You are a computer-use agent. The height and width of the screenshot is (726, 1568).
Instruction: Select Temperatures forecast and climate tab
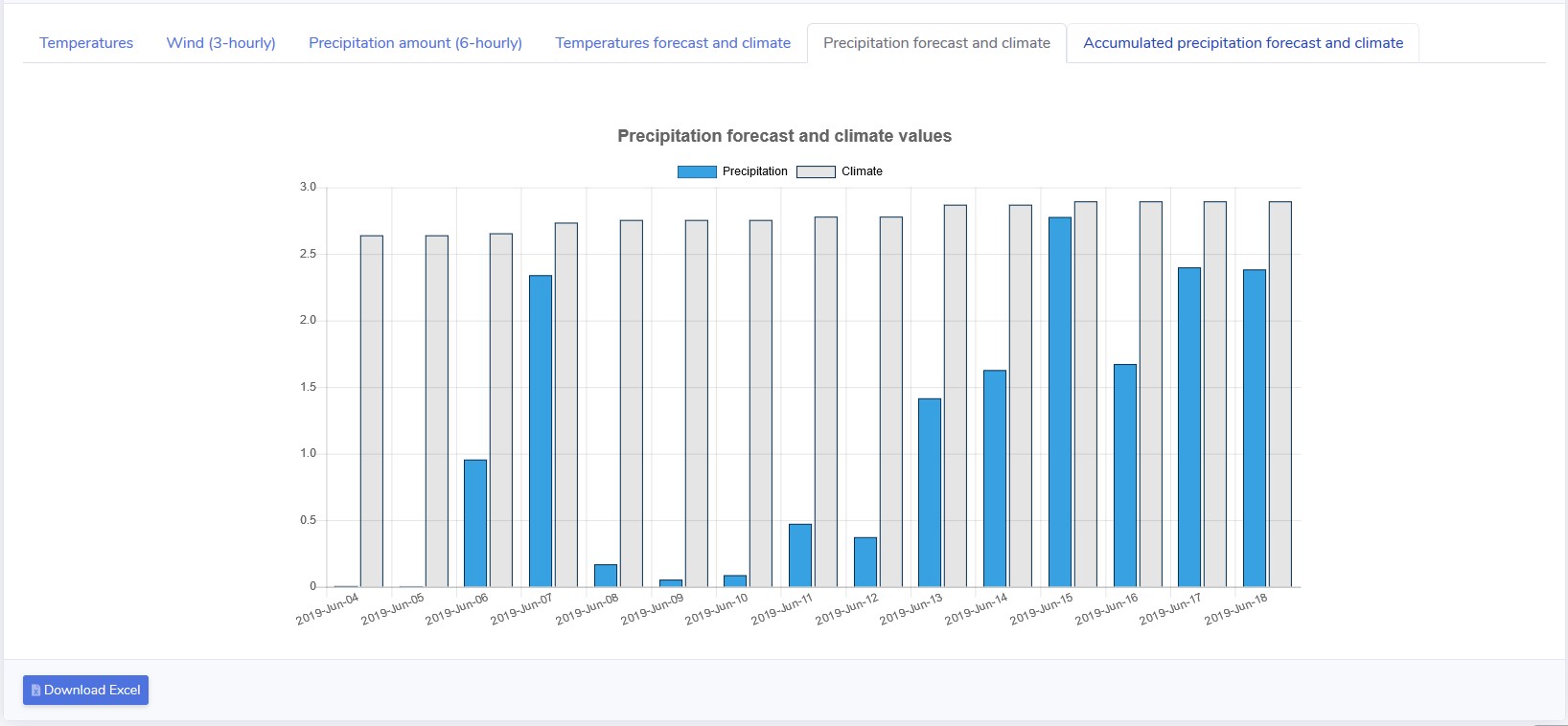(673, 43)
